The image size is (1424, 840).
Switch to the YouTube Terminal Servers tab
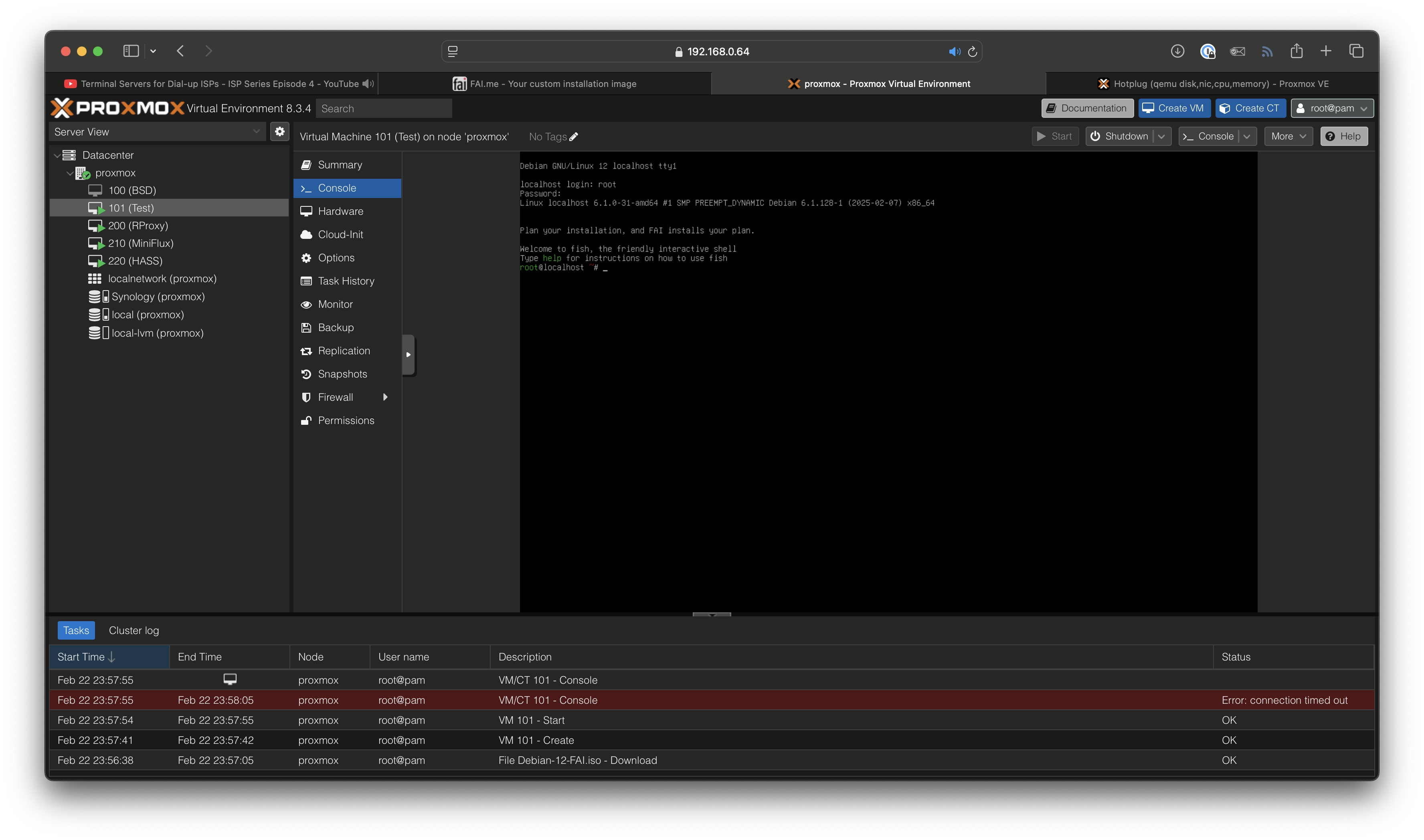pyautogui.click(x=212, y=84)
